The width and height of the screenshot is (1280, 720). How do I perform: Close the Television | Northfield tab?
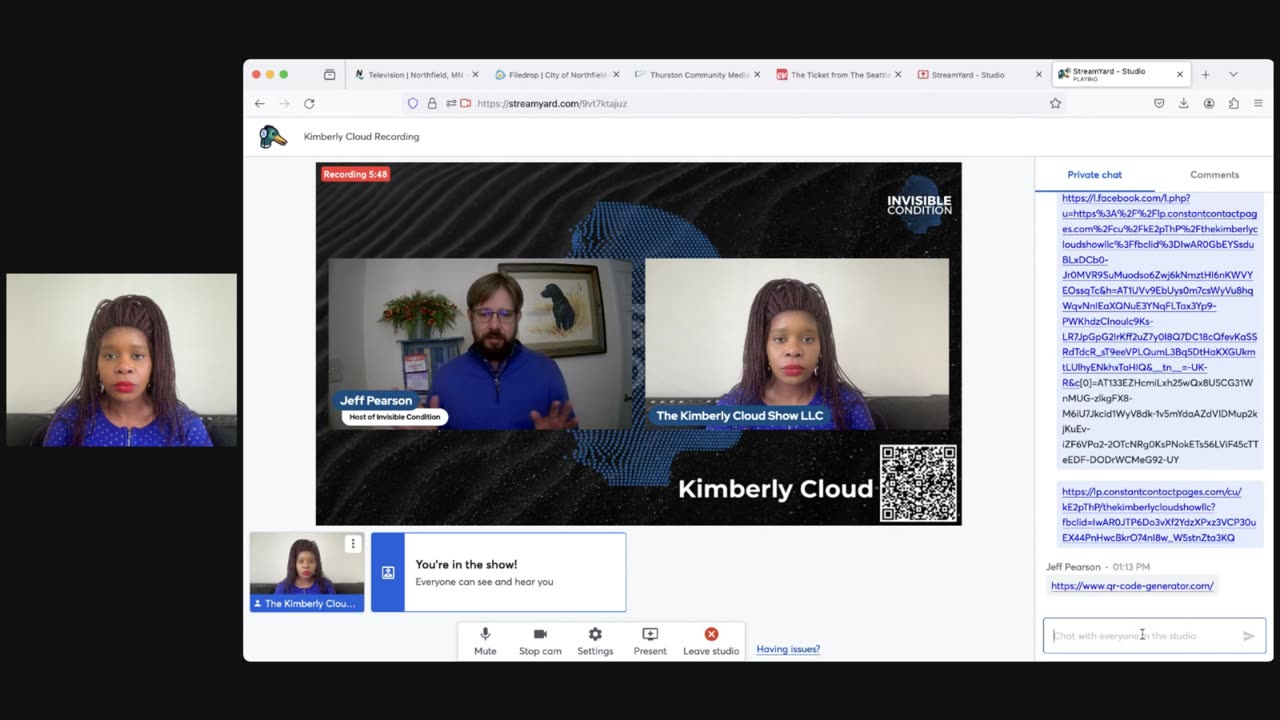click(475, 74)
